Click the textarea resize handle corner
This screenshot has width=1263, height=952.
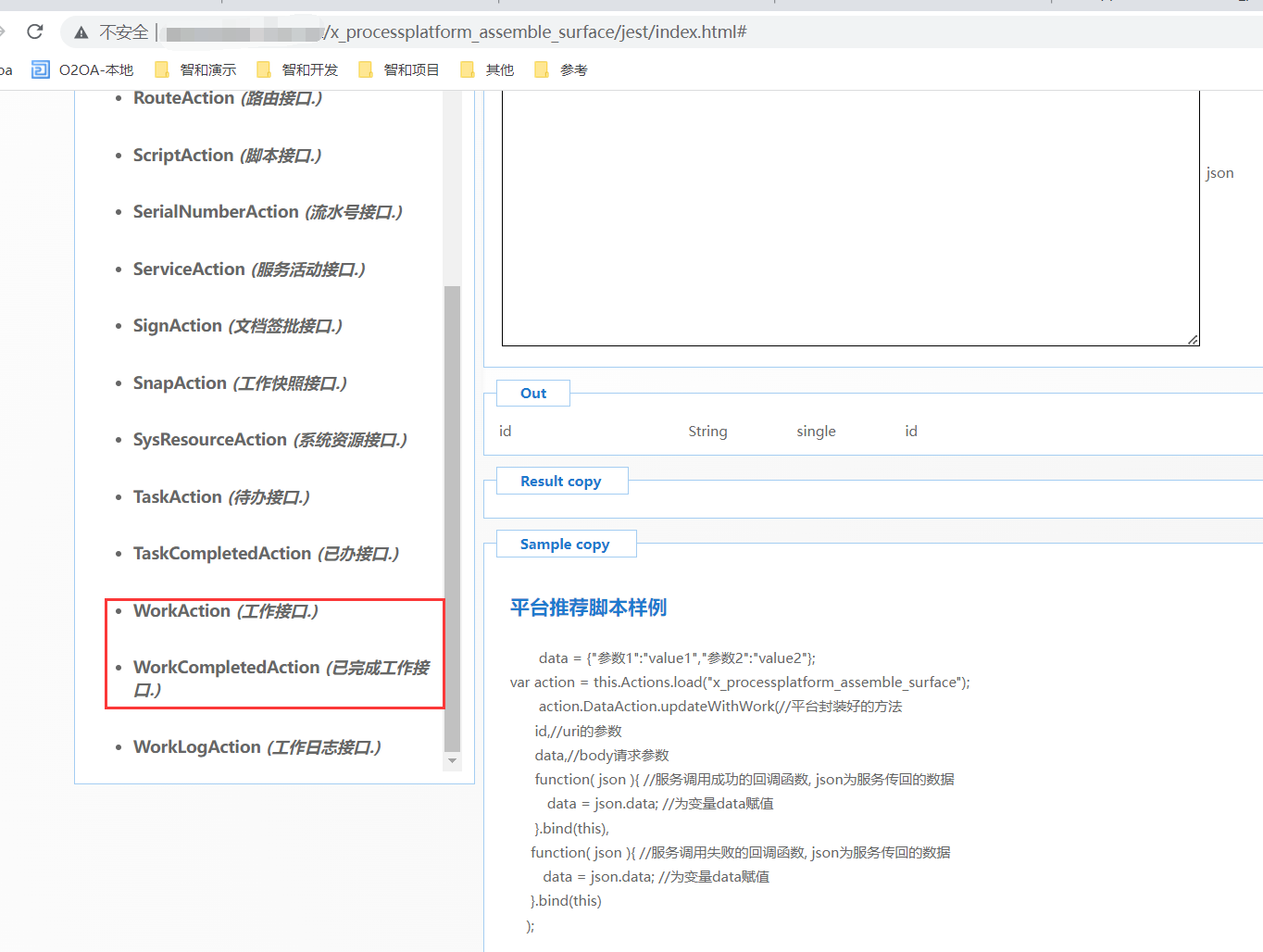(x=1193, y=340)
